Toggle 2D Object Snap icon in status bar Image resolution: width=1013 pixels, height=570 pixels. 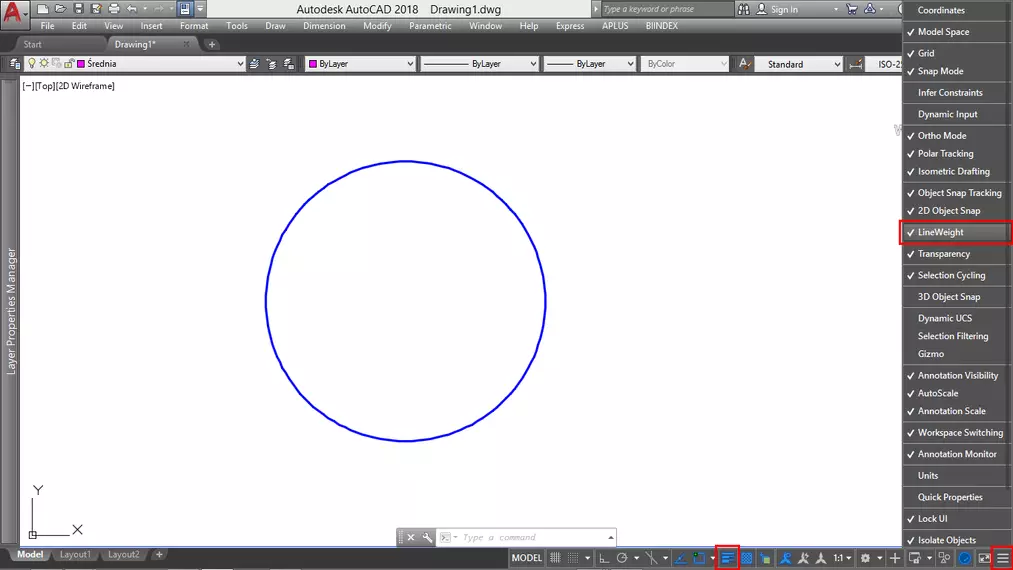click(698, 558)
